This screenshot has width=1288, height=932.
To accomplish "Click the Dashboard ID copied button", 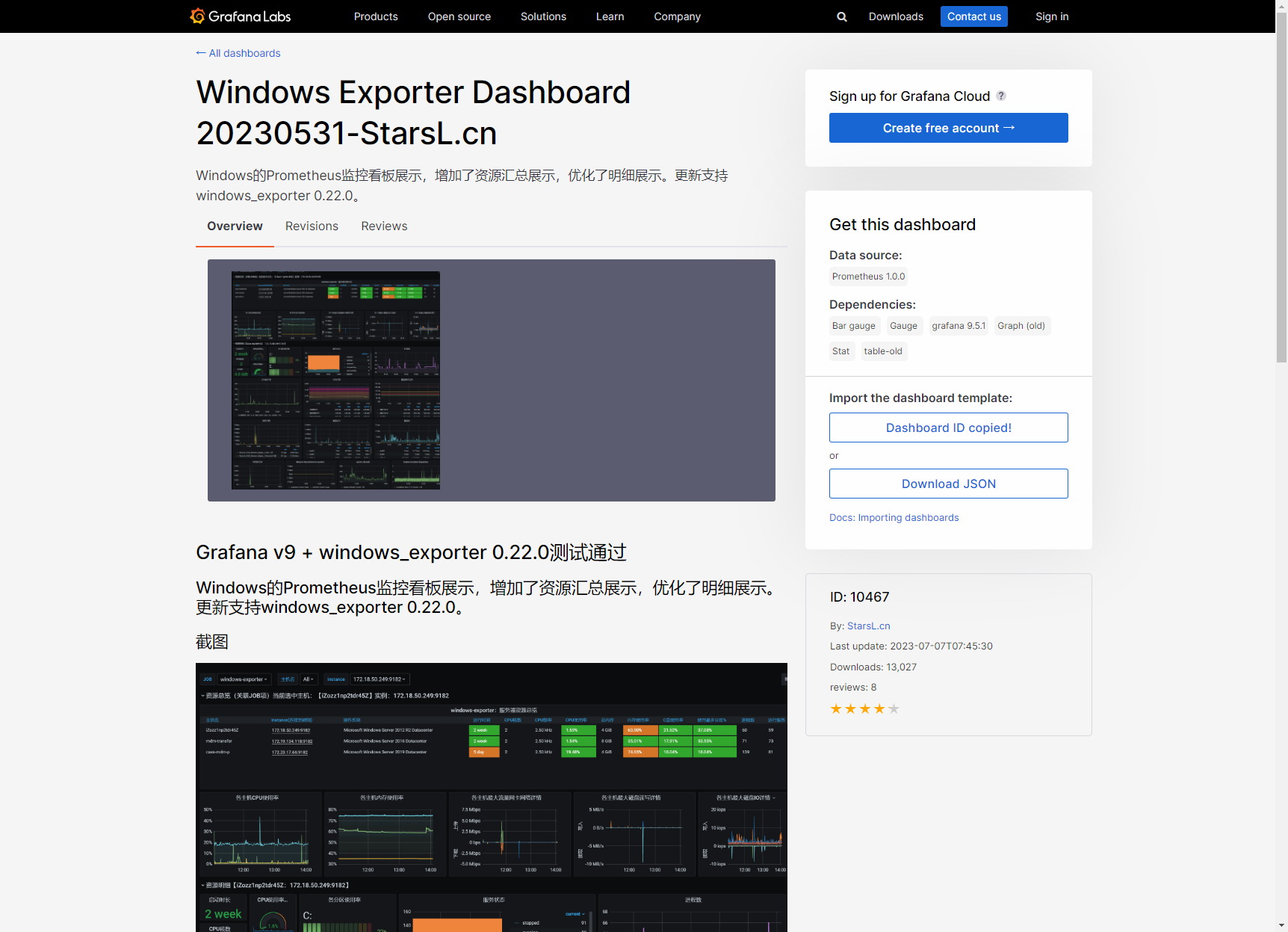I will [x=949, y=428].
